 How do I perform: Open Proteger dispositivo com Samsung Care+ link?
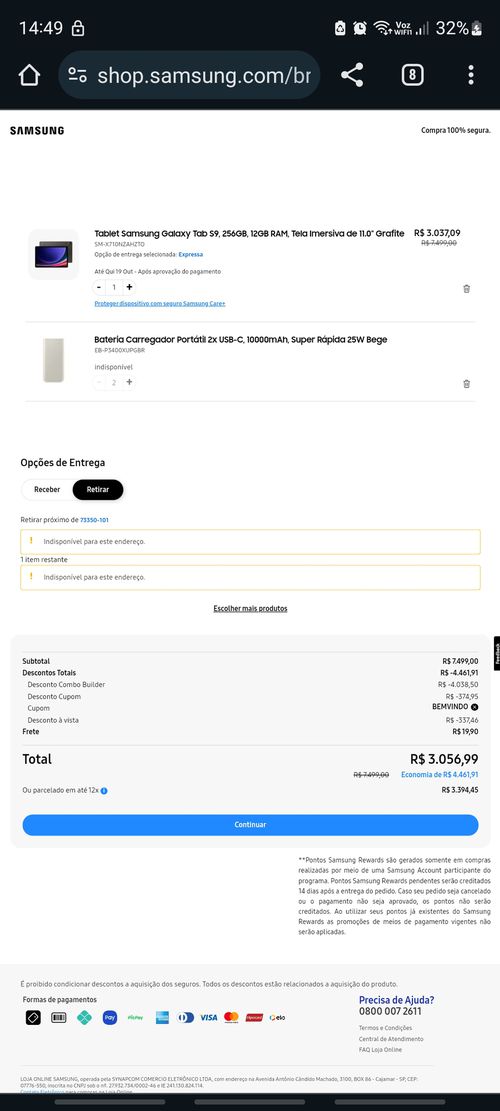(x=160, y=303)
